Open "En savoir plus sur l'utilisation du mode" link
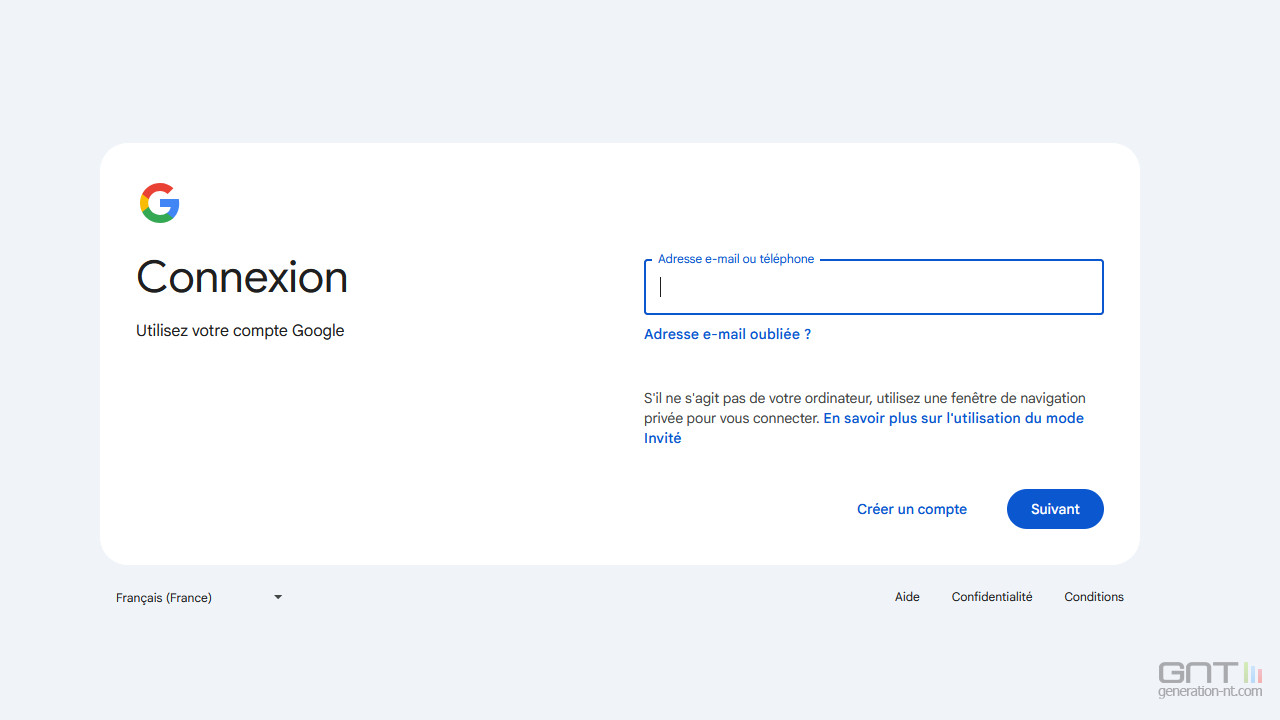Image resolution: width=1280 pixels, height=720 pixels. [953, 418]
